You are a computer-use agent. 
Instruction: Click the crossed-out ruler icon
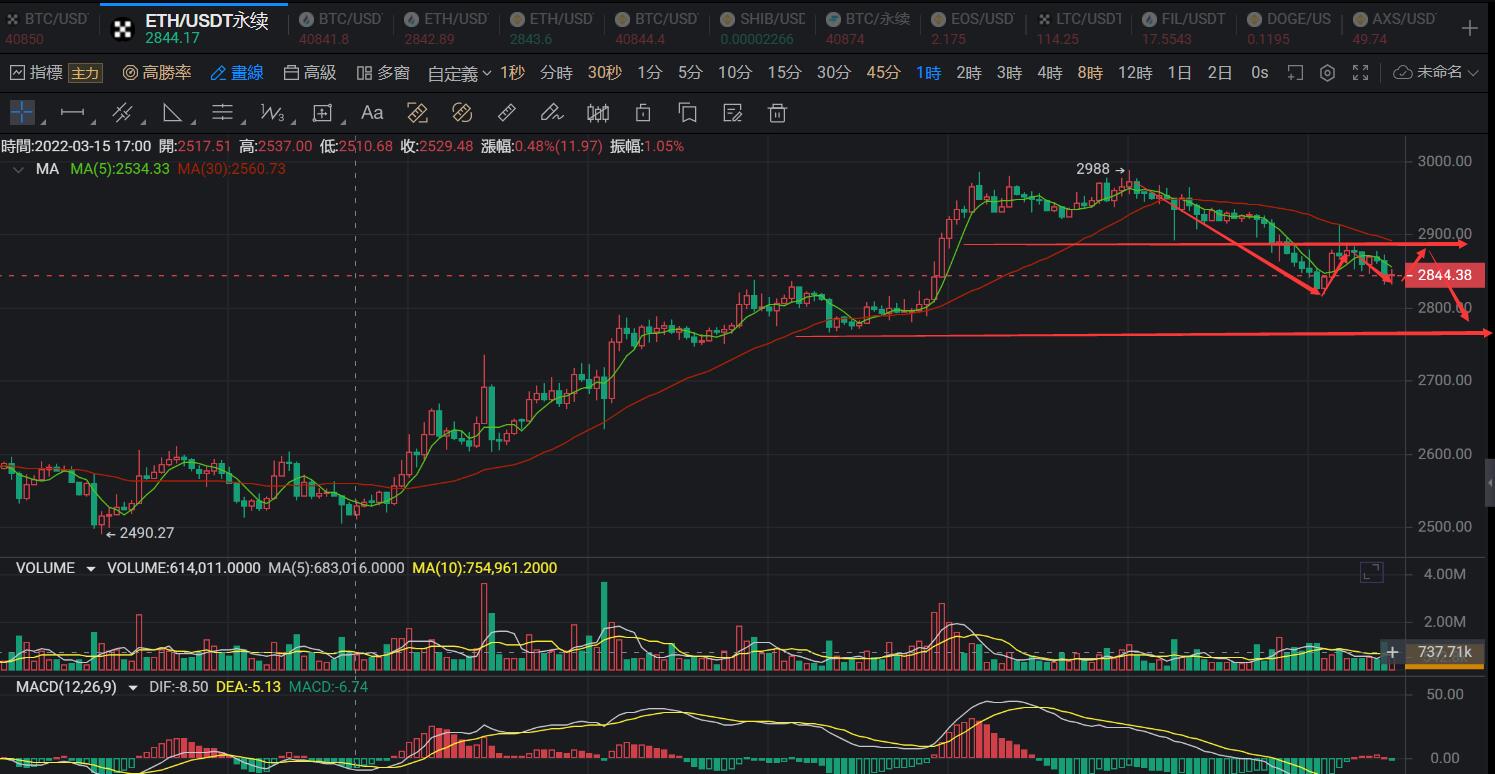coord(462,112)
